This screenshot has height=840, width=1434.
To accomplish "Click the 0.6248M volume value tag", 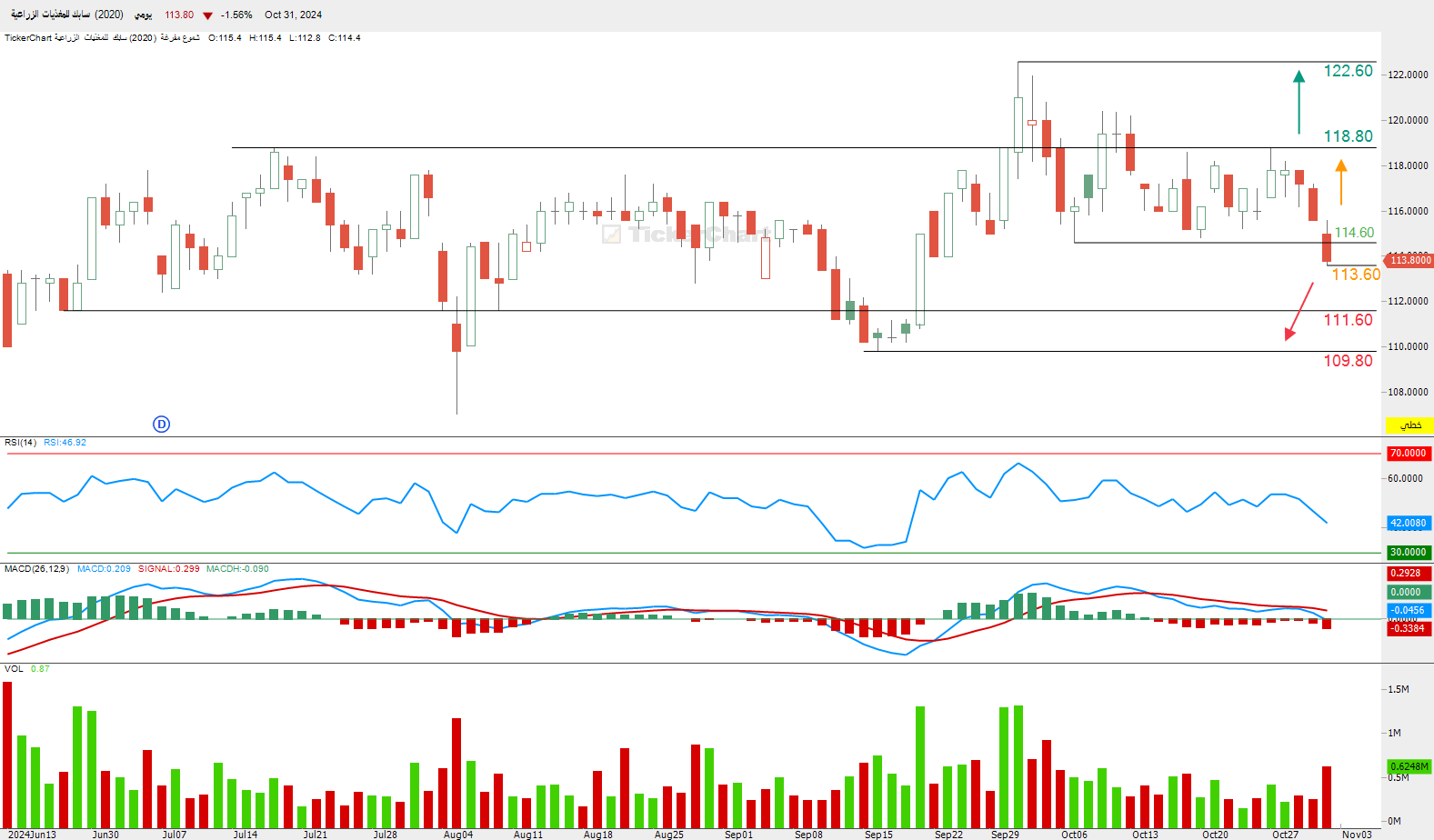I will [x=1409, y=766].
